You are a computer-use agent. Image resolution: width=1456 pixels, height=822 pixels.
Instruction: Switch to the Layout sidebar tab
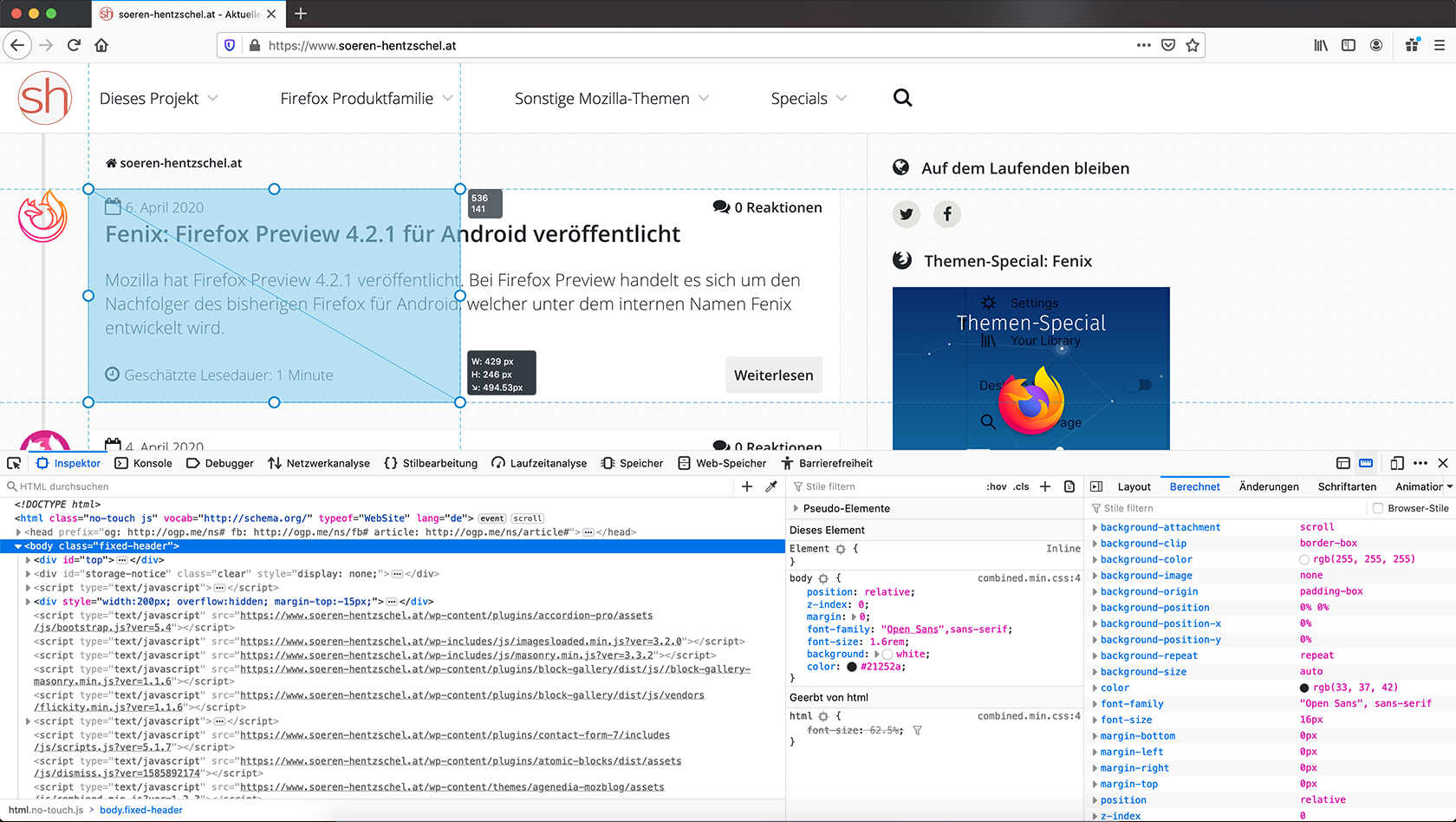tap(1134, 486)
